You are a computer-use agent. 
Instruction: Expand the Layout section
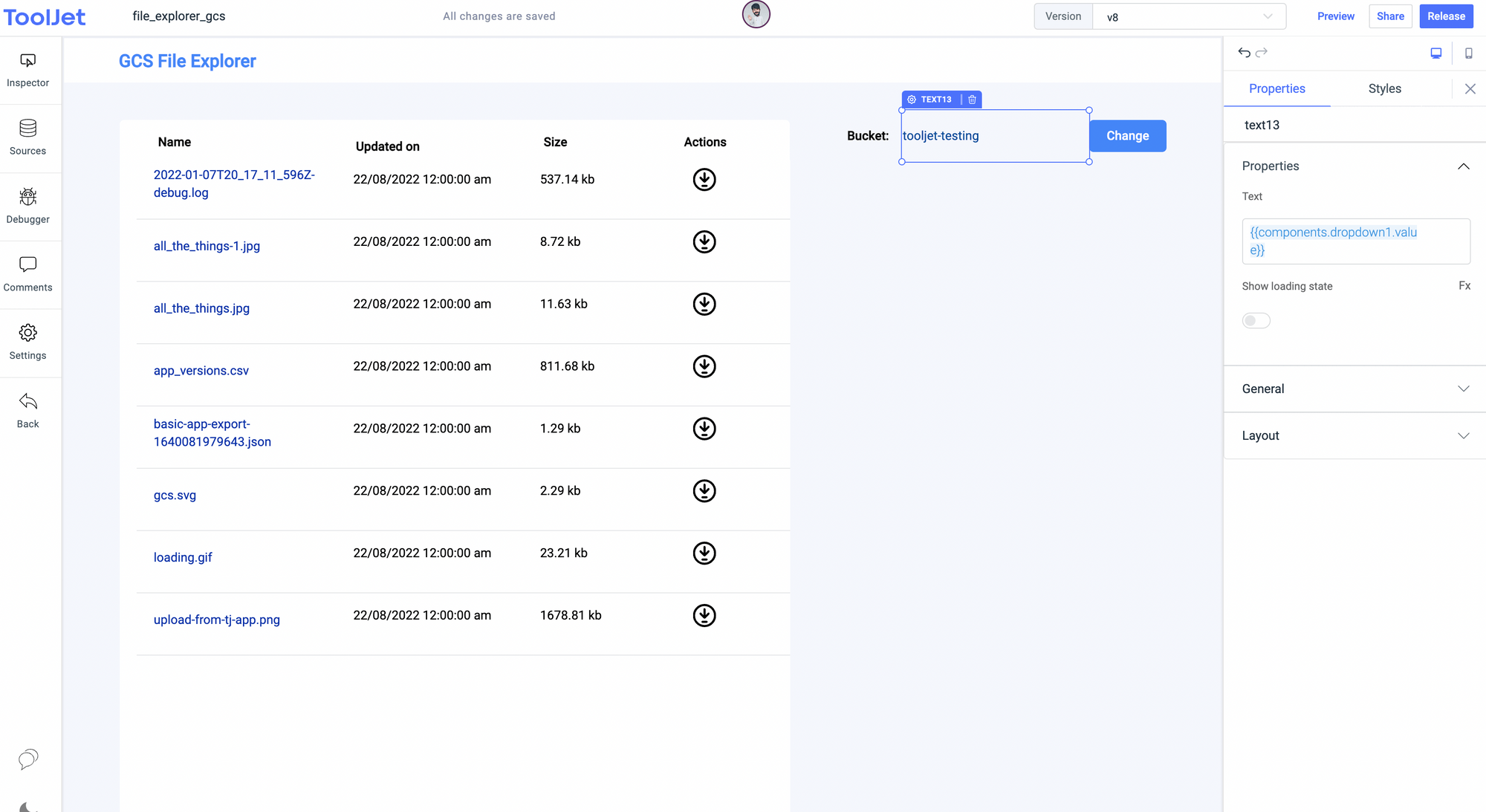coord(1354,435)
